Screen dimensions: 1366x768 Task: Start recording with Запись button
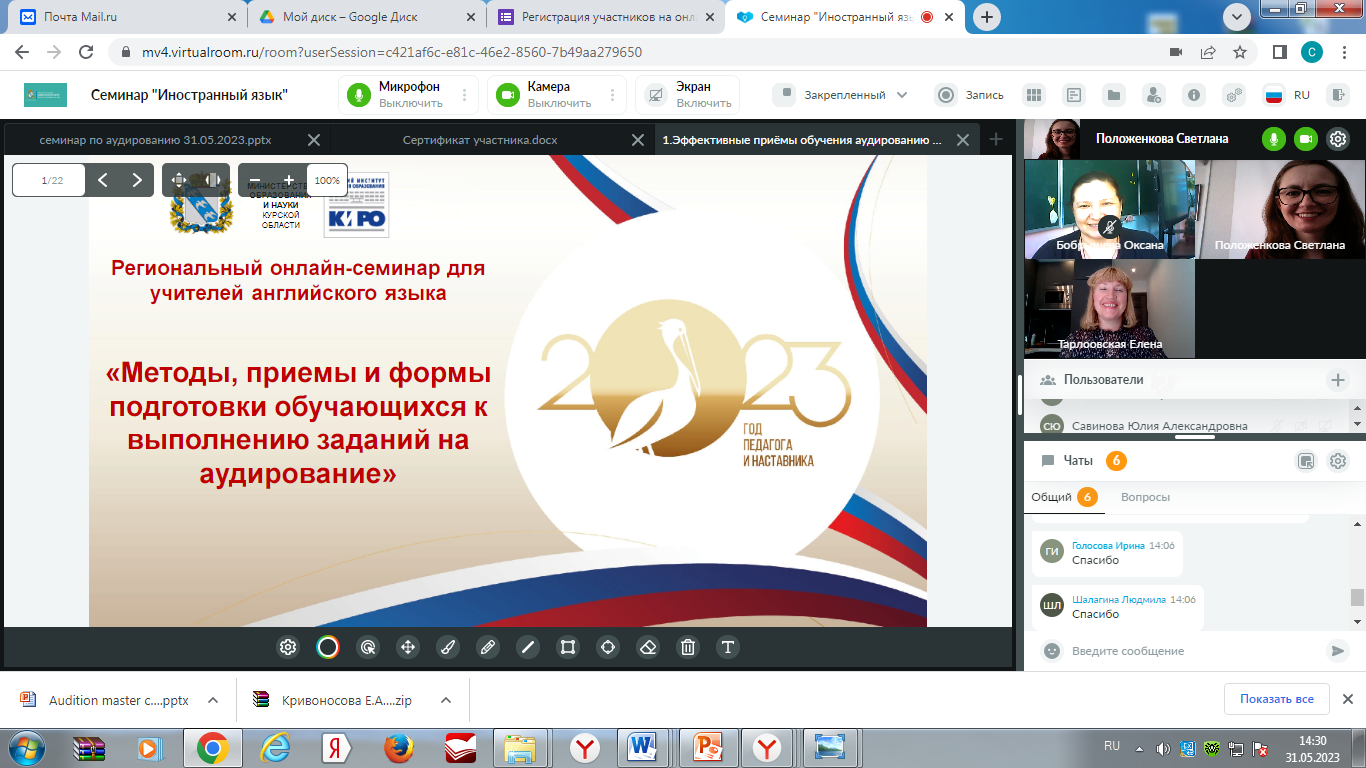coord(970,95)
